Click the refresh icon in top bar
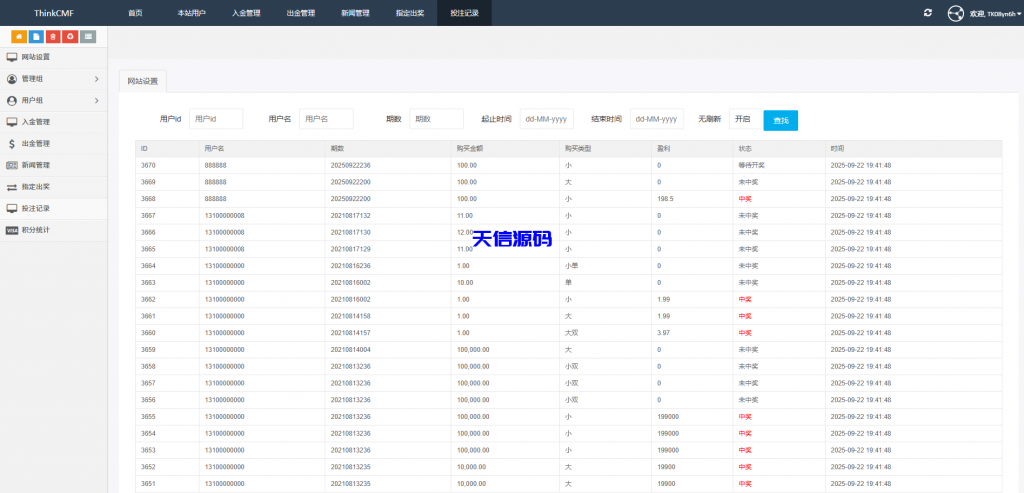The width and height of the screenshot is (1024, 493). coord(928,13)
